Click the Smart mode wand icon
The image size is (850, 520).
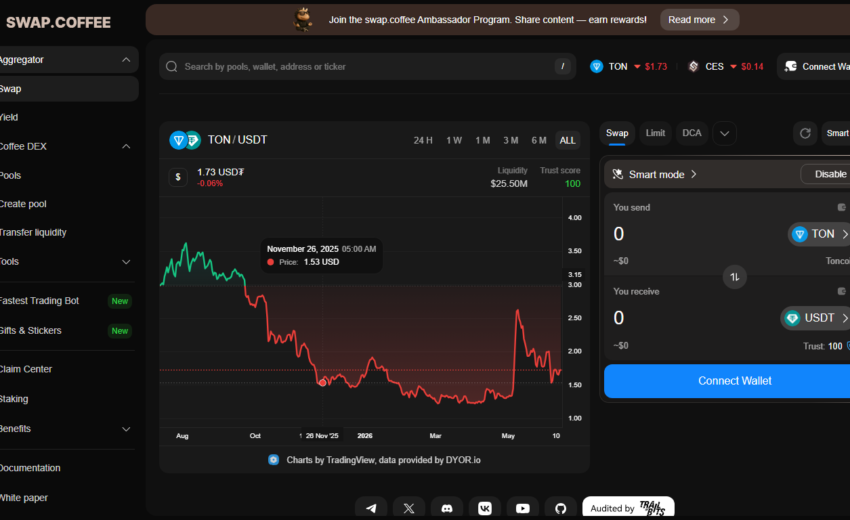(x=617, y=174)
